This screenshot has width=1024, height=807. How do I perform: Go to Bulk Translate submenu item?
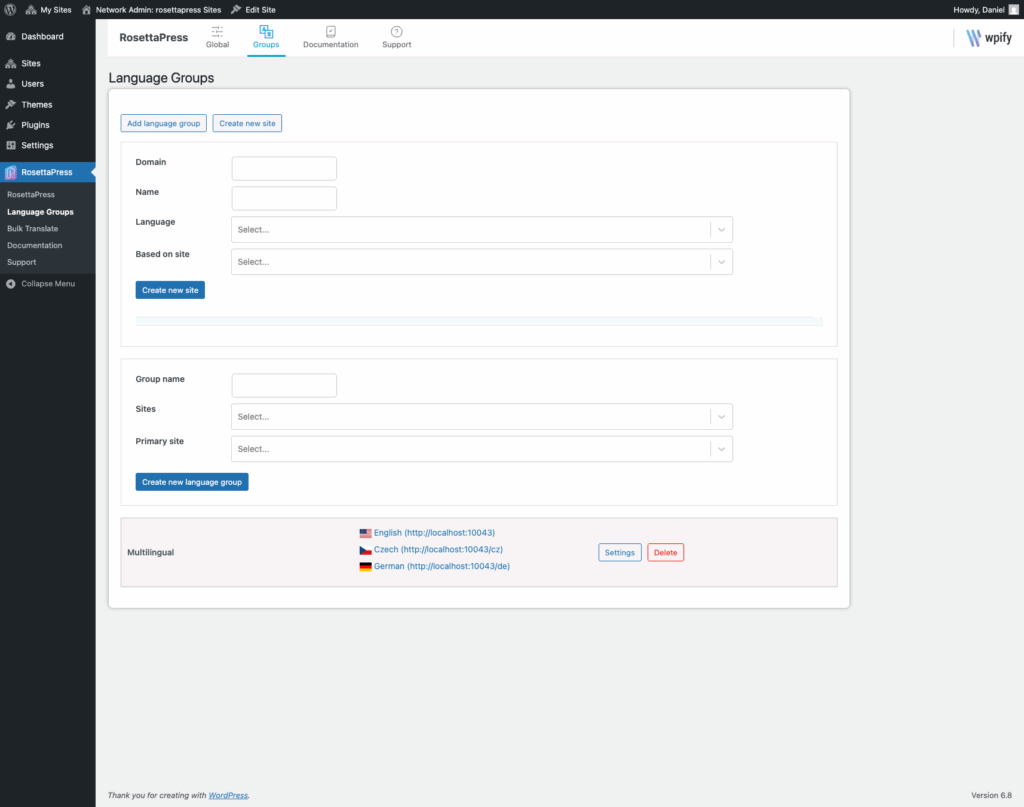33,229
